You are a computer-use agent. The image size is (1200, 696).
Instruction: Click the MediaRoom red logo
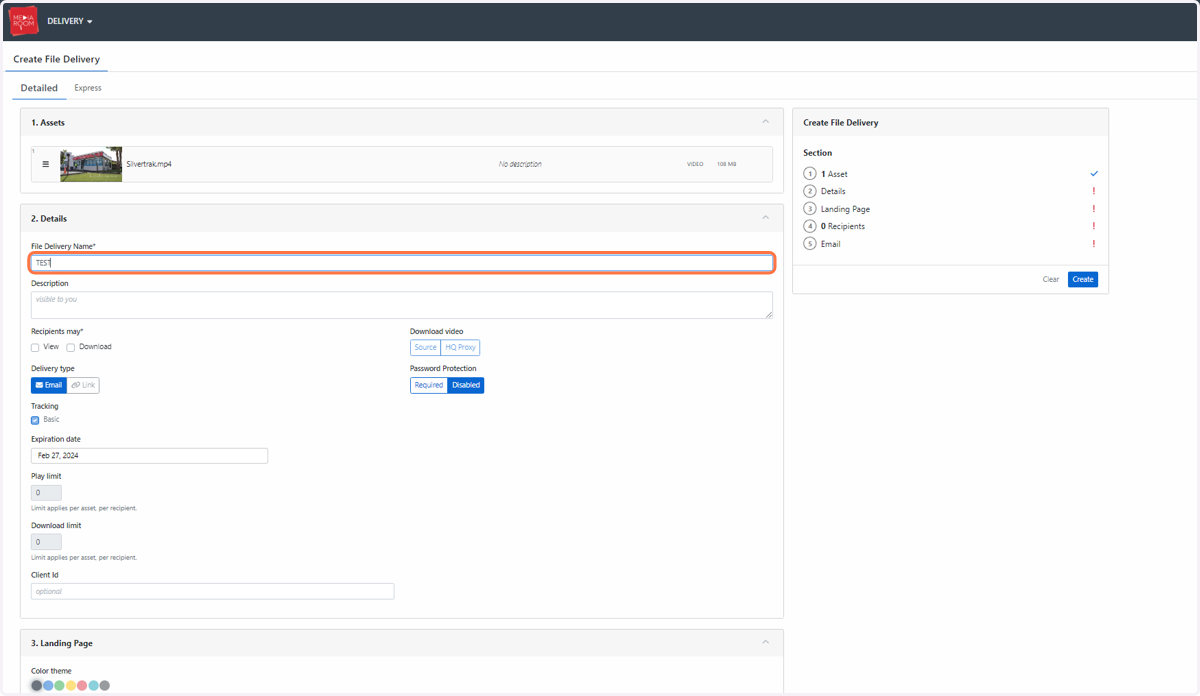23,21
